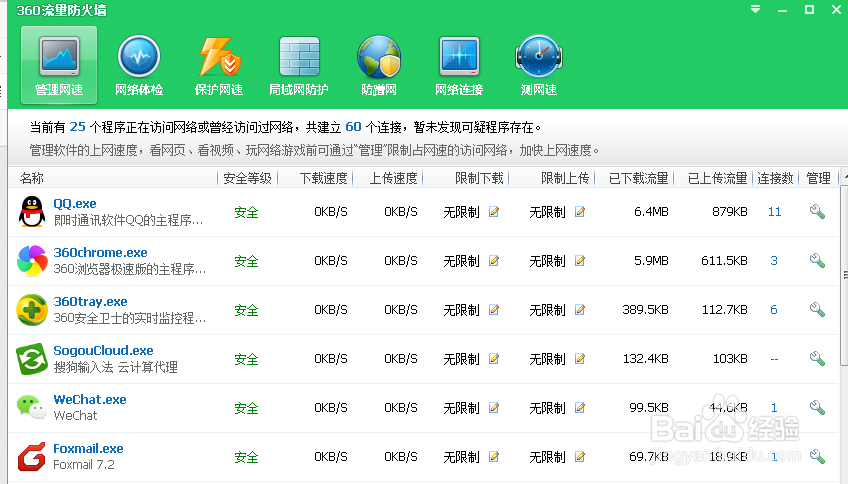View the 3 connections of 360chrome.exe
The image size is (848, 484).
(774, 261)
